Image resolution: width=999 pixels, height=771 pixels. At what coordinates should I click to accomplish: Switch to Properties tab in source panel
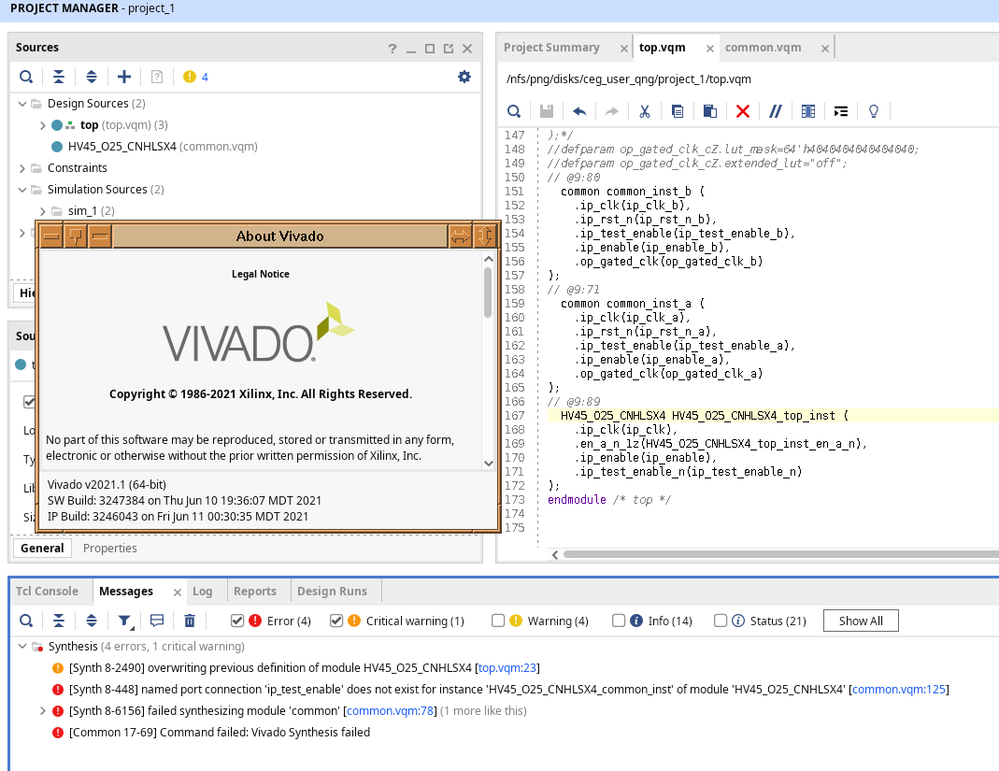coord(110,548)
